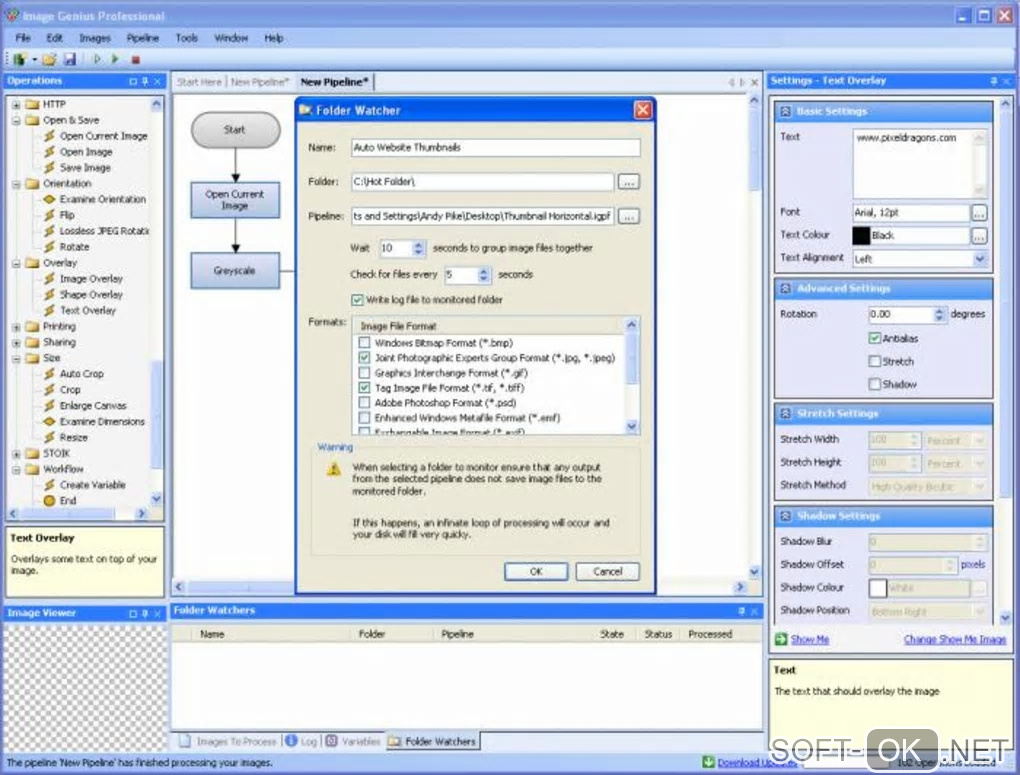
Task: Open the Text Alignment dropdown
Action: (x=980, y=259)
